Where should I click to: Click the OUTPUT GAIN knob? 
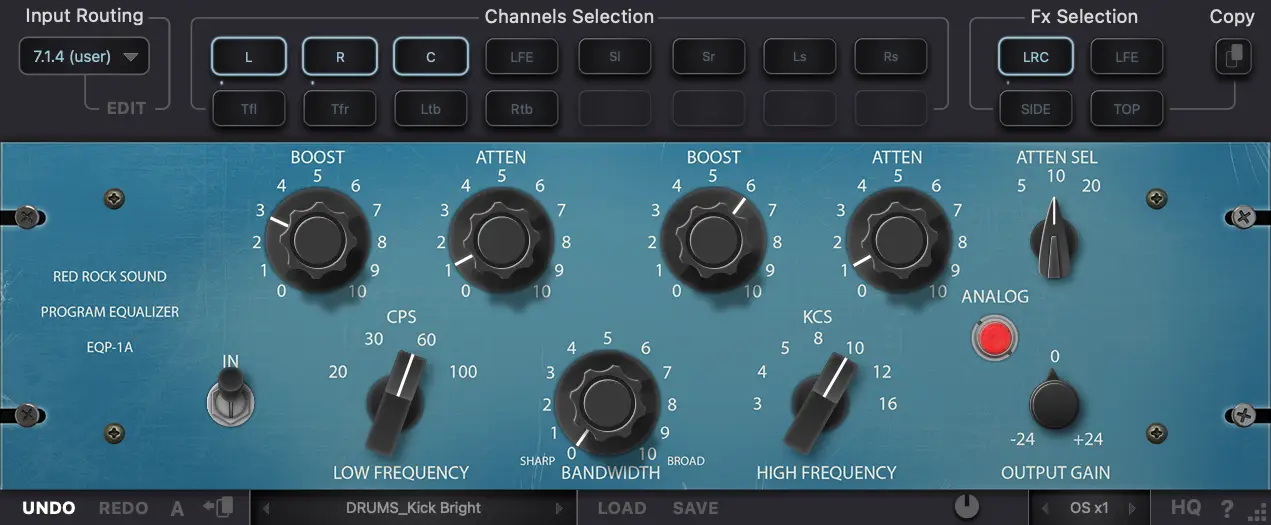(1054, 402)
